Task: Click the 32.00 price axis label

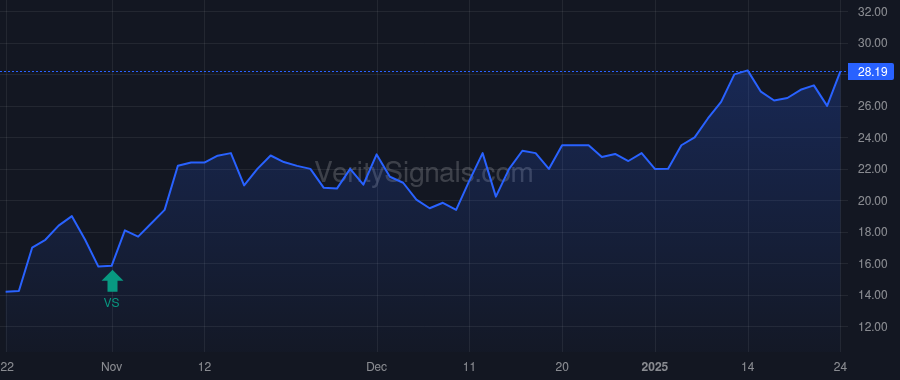Action: [872, 12]
